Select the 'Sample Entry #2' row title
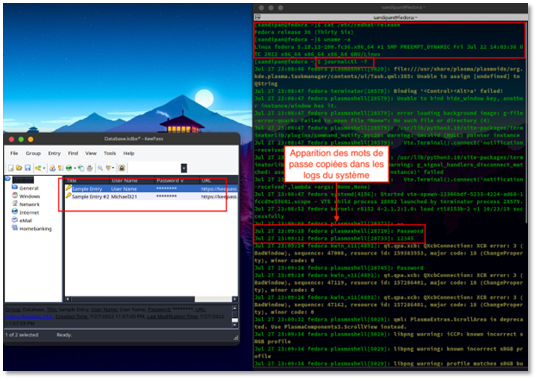The width and height of the screenshot is (538, 381). (91, 197)
